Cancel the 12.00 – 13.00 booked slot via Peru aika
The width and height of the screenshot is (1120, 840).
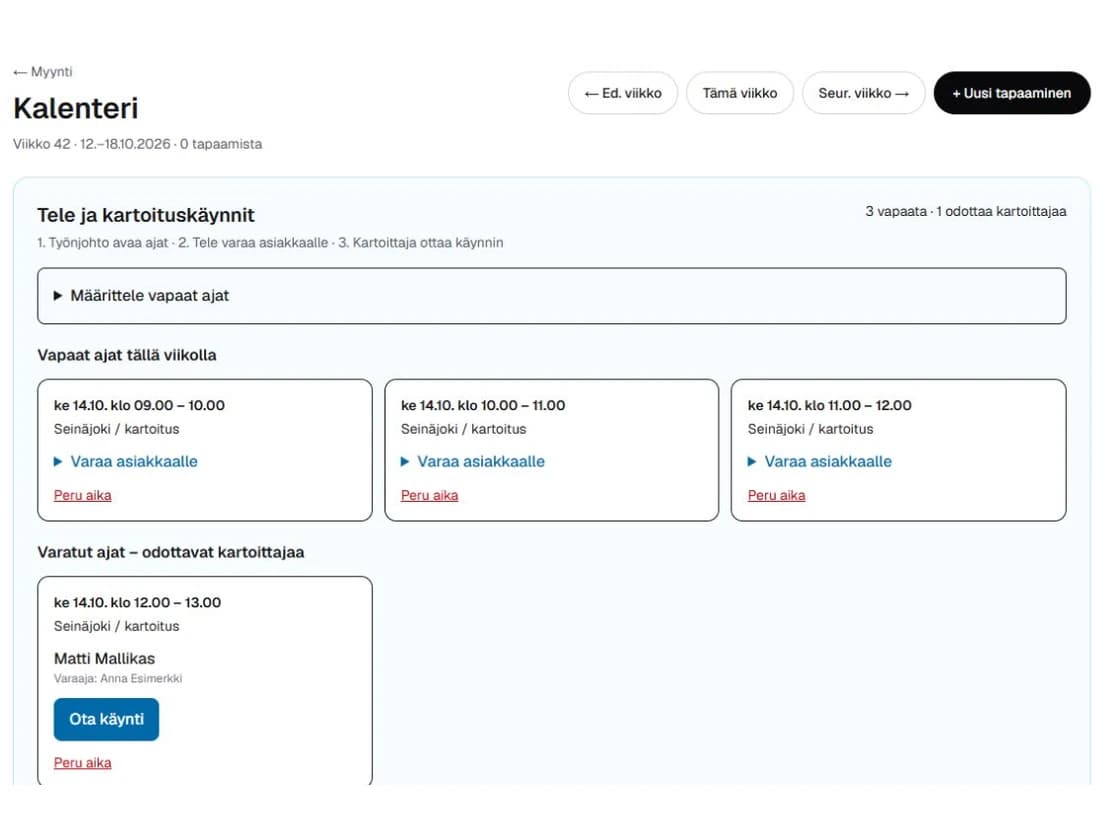pyautogui.click(x=83, y=762)
